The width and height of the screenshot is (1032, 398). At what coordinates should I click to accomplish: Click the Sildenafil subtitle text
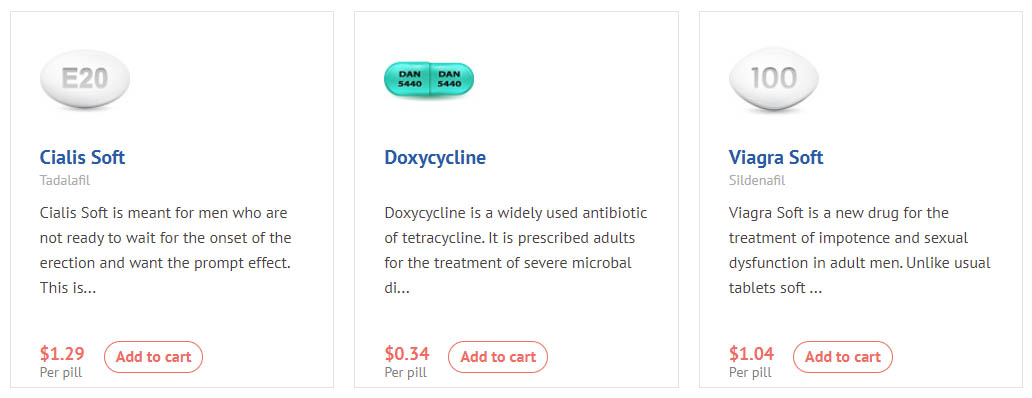[757, 180]
